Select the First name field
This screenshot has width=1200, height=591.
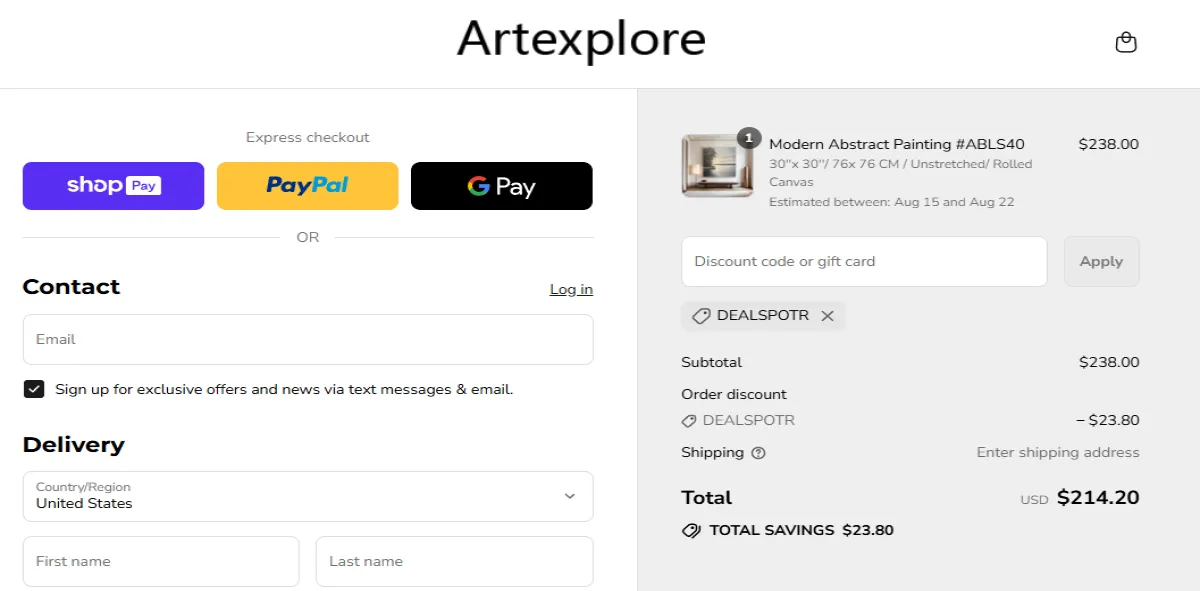[x=160, y=561]
